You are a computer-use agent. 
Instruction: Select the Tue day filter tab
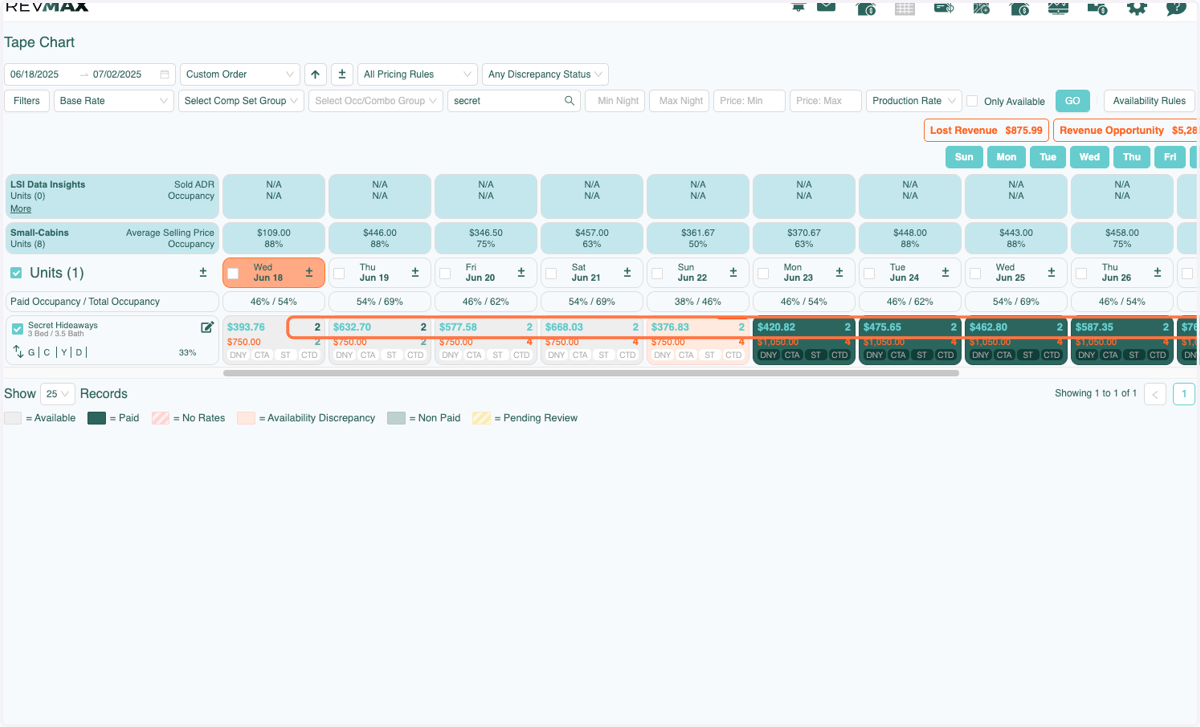[1048, 157]
